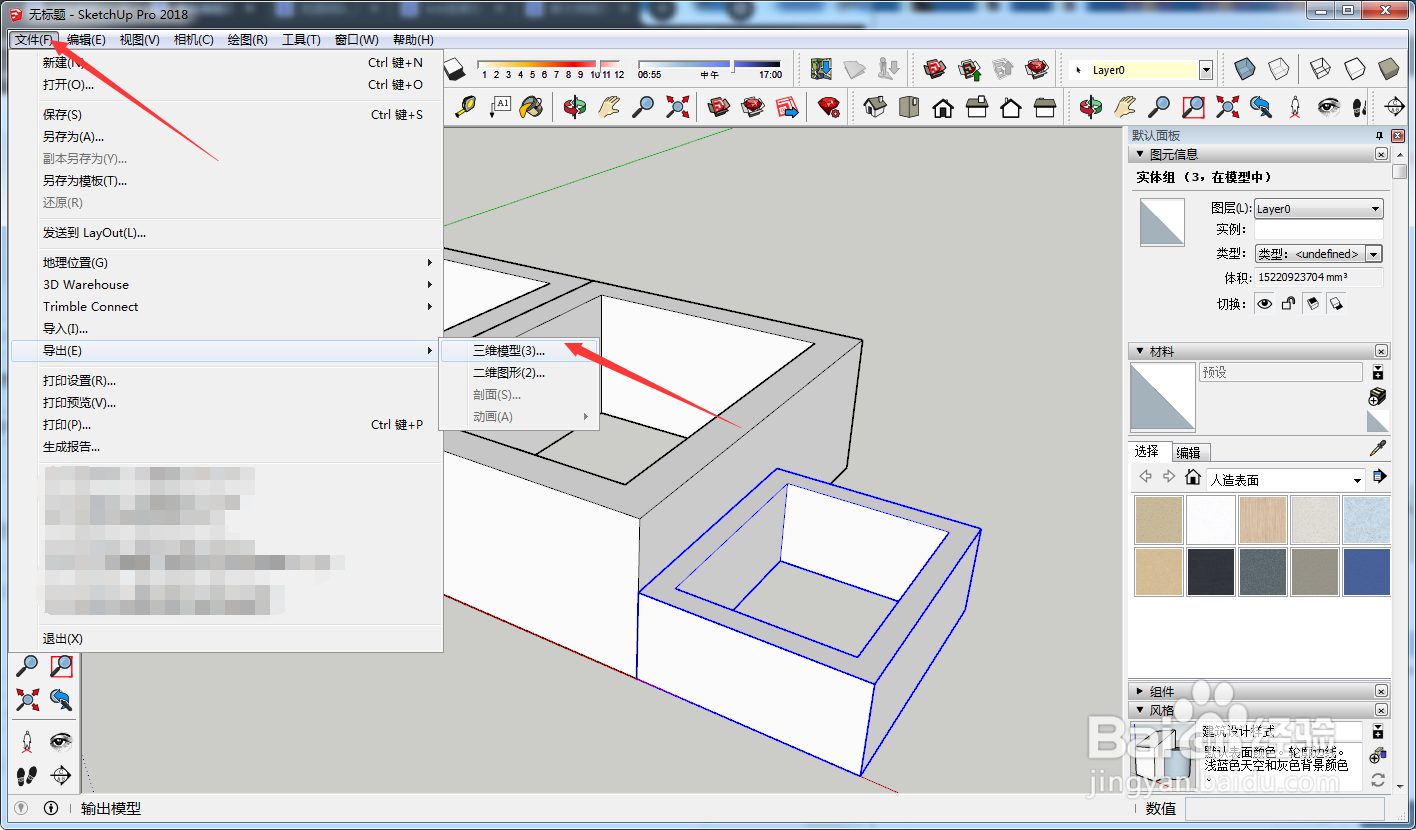
Task: Toggle Show/Hide Shadows button
Action: 455,69
